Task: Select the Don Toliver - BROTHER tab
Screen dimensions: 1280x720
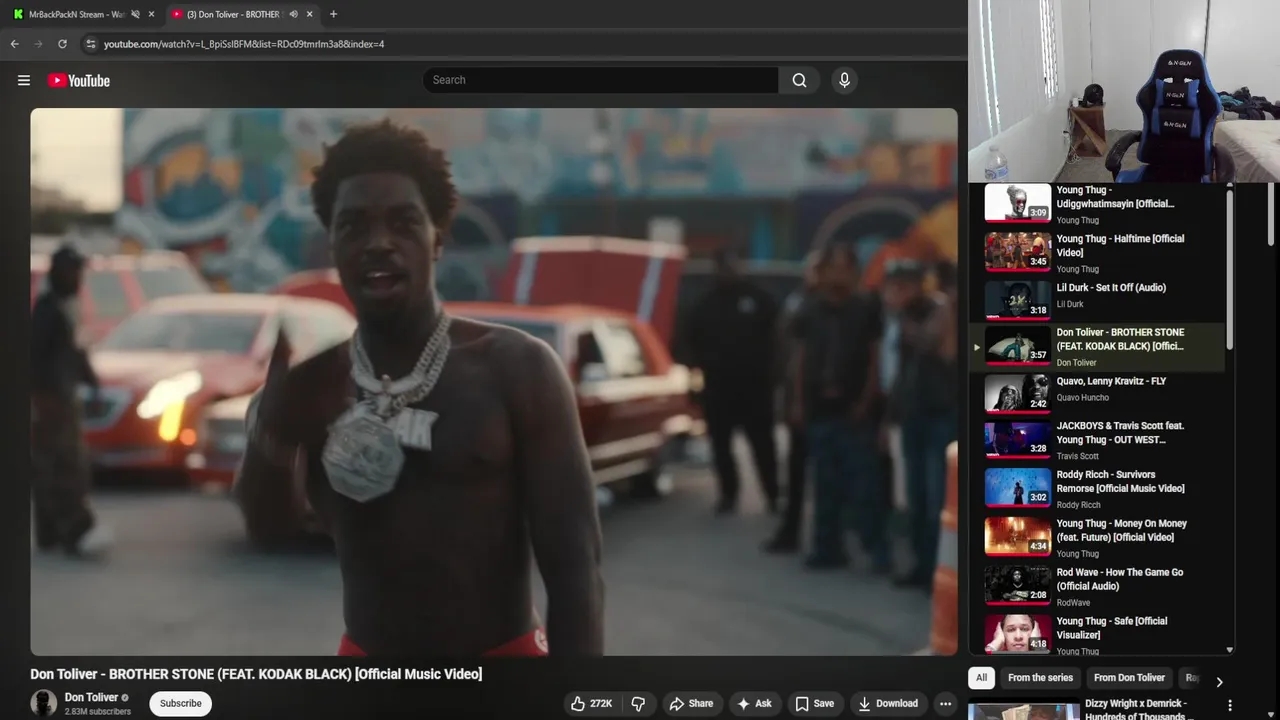Action: click(x=233, y=14)
